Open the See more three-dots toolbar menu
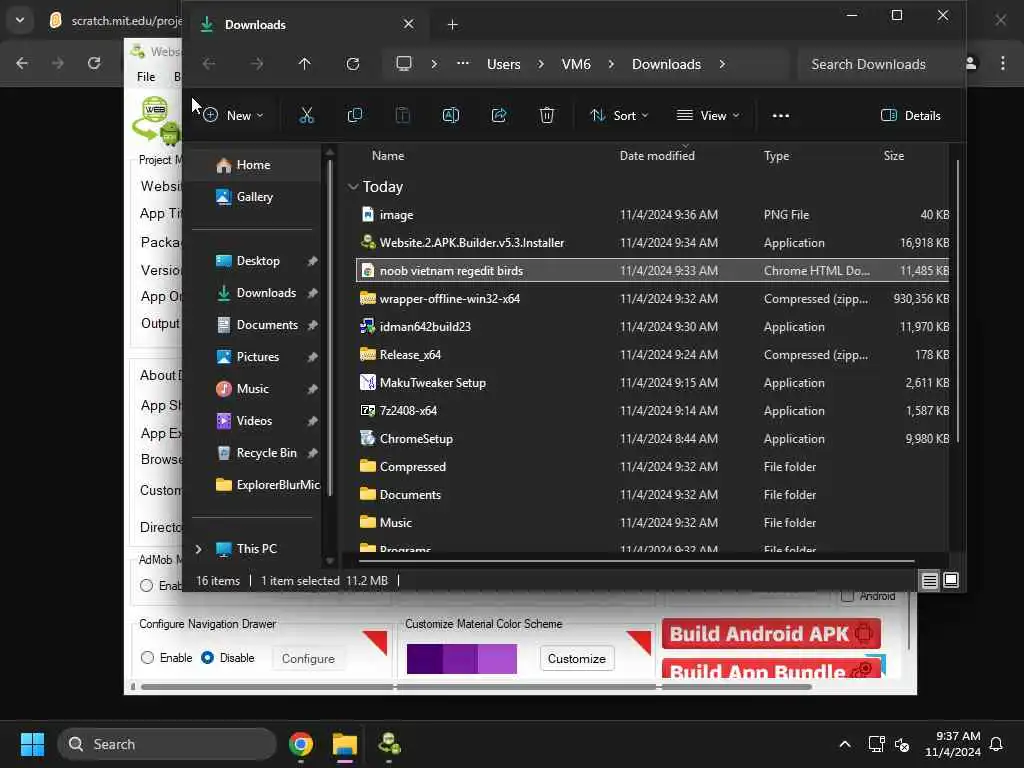 (780, 116)
